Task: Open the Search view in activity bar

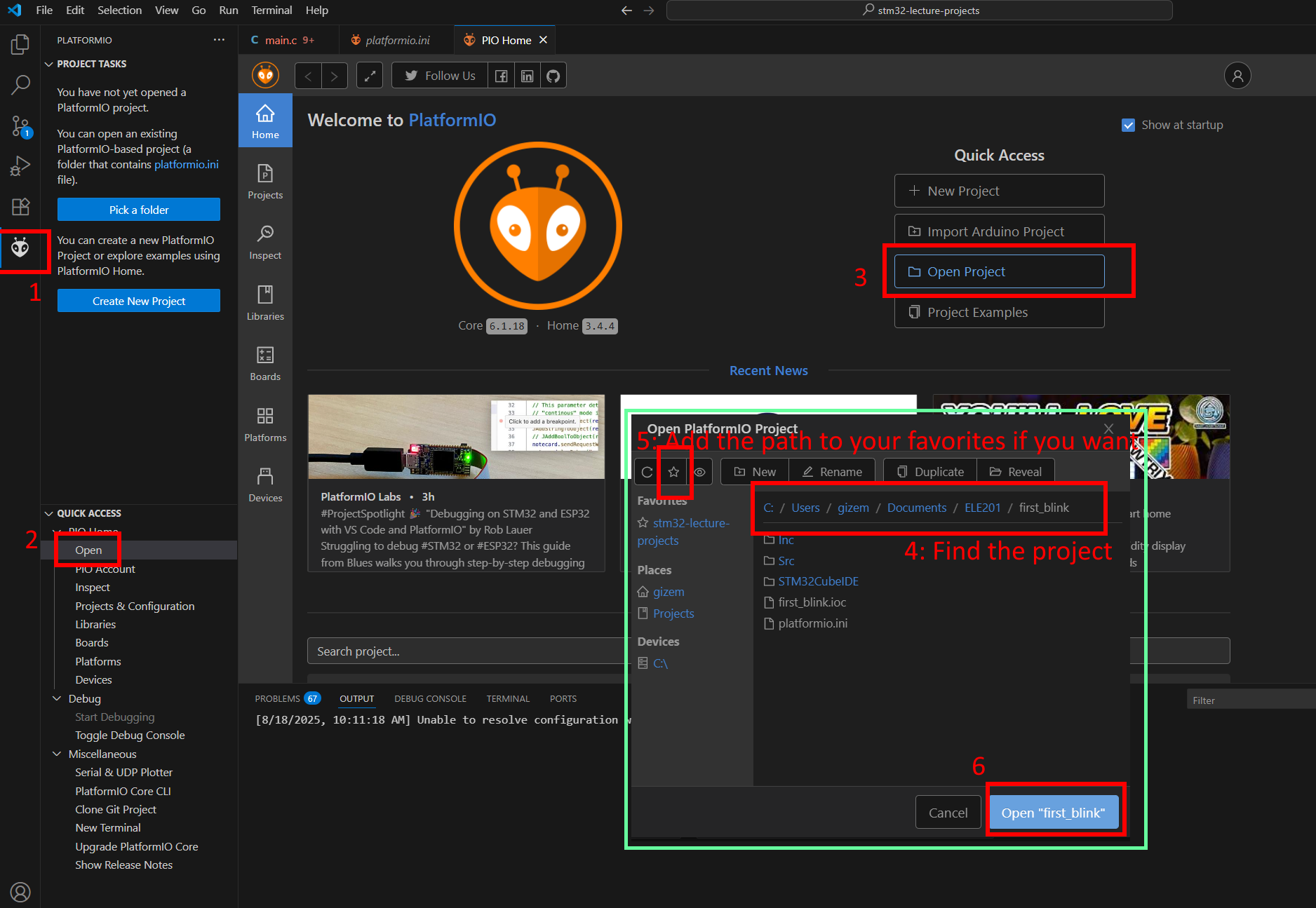Action: coord(20,85)
